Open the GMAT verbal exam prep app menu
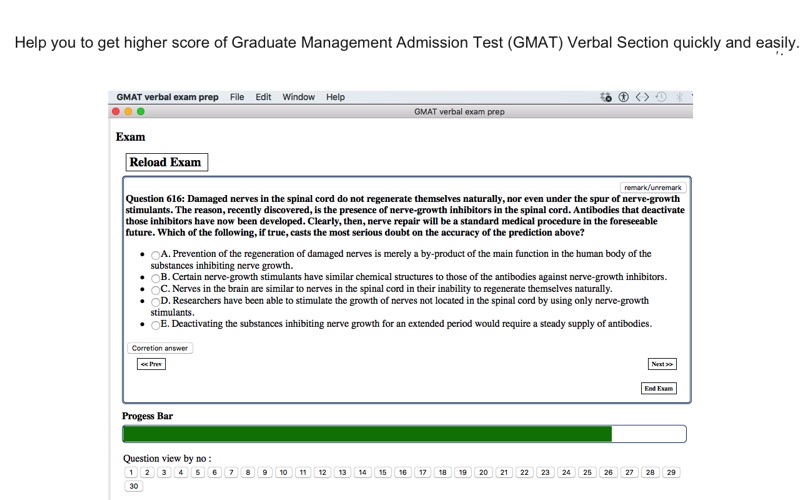This screenshot has width=800, height=500. coord(167,97)
